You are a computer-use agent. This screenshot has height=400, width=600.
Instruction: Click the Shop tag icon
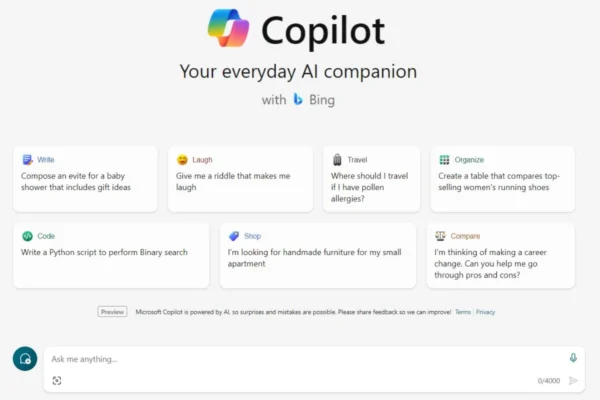234,236
